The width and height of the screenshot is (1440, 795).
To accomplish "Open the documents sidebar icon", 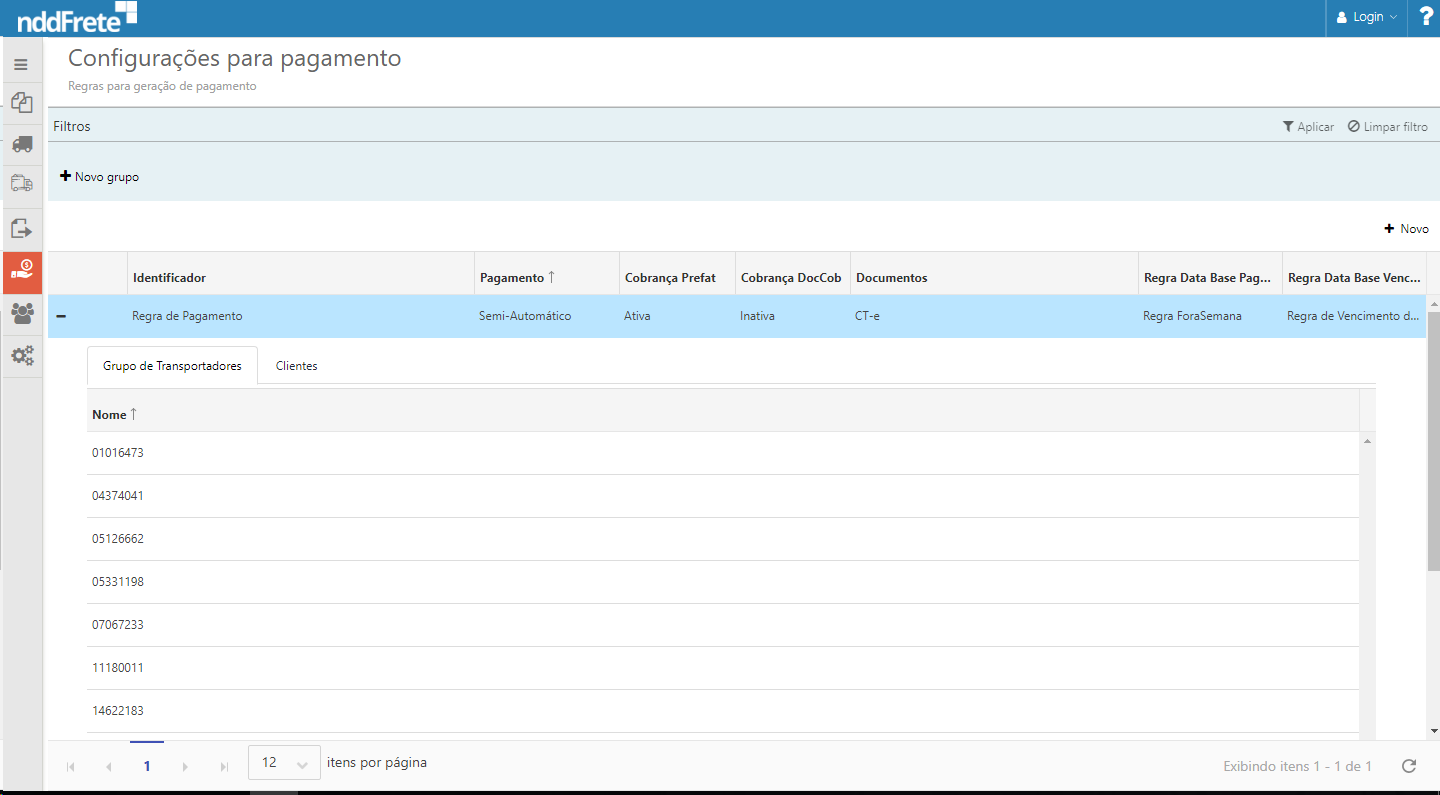I will pos(21,102).
